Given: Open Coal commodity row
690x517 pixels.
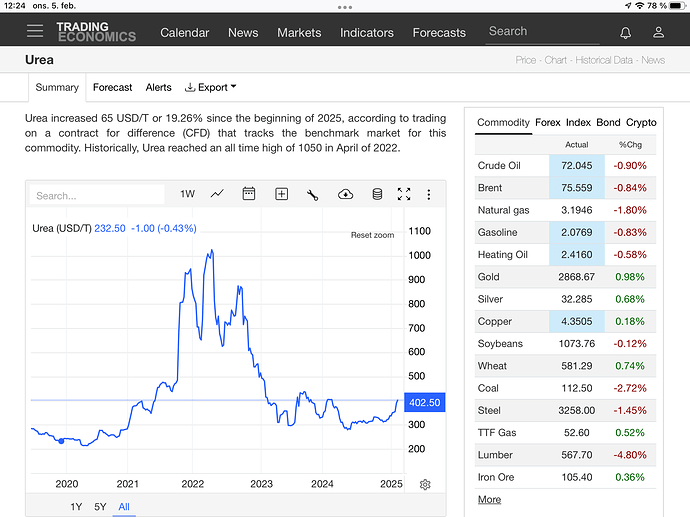Looking at the screenshot, I should coord(565,388).
